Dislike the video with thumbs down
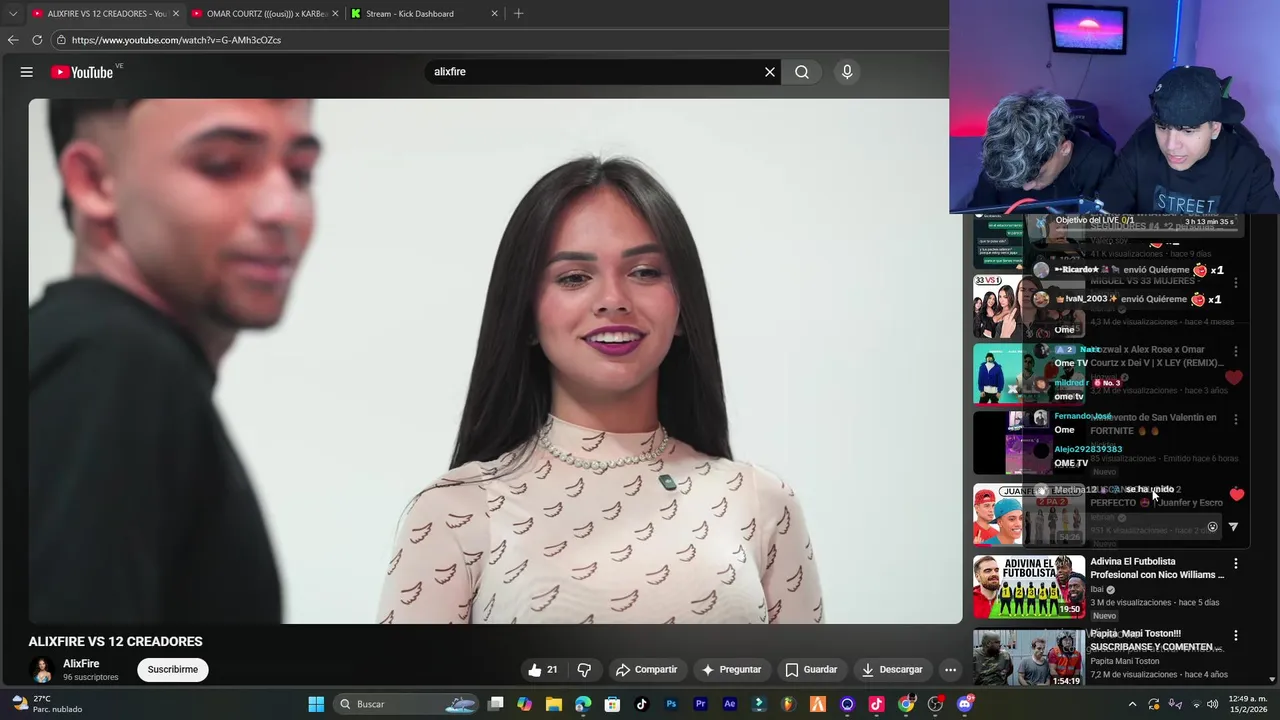1280x720 pixels. click(584, 670)
